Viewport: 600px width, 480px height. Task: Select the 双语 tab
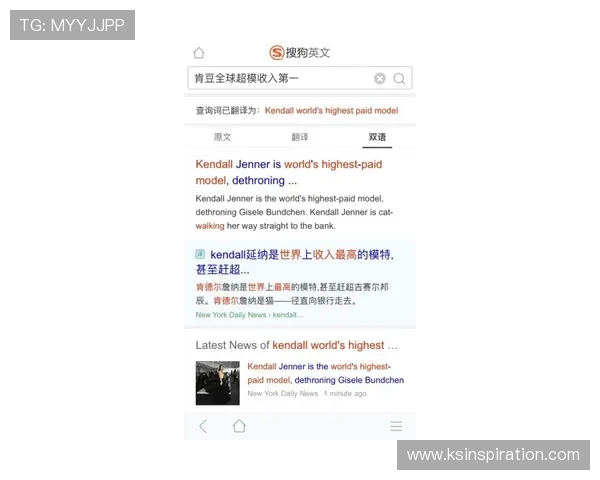(x=377, y=137)
